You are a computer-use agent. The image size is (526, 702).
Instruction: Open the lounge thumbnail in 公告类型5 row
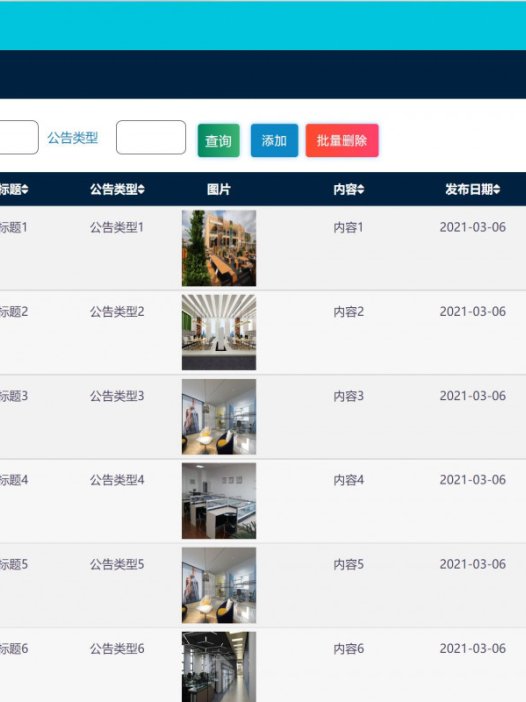pyautogui.click(x=219, y=585)
